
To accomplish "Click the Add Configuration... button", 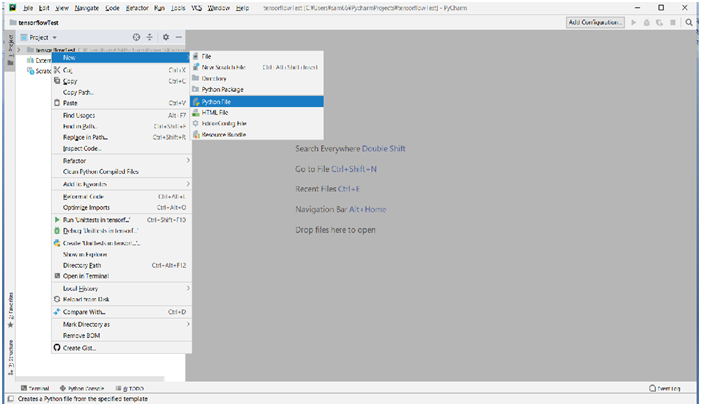I will (595, 22).
